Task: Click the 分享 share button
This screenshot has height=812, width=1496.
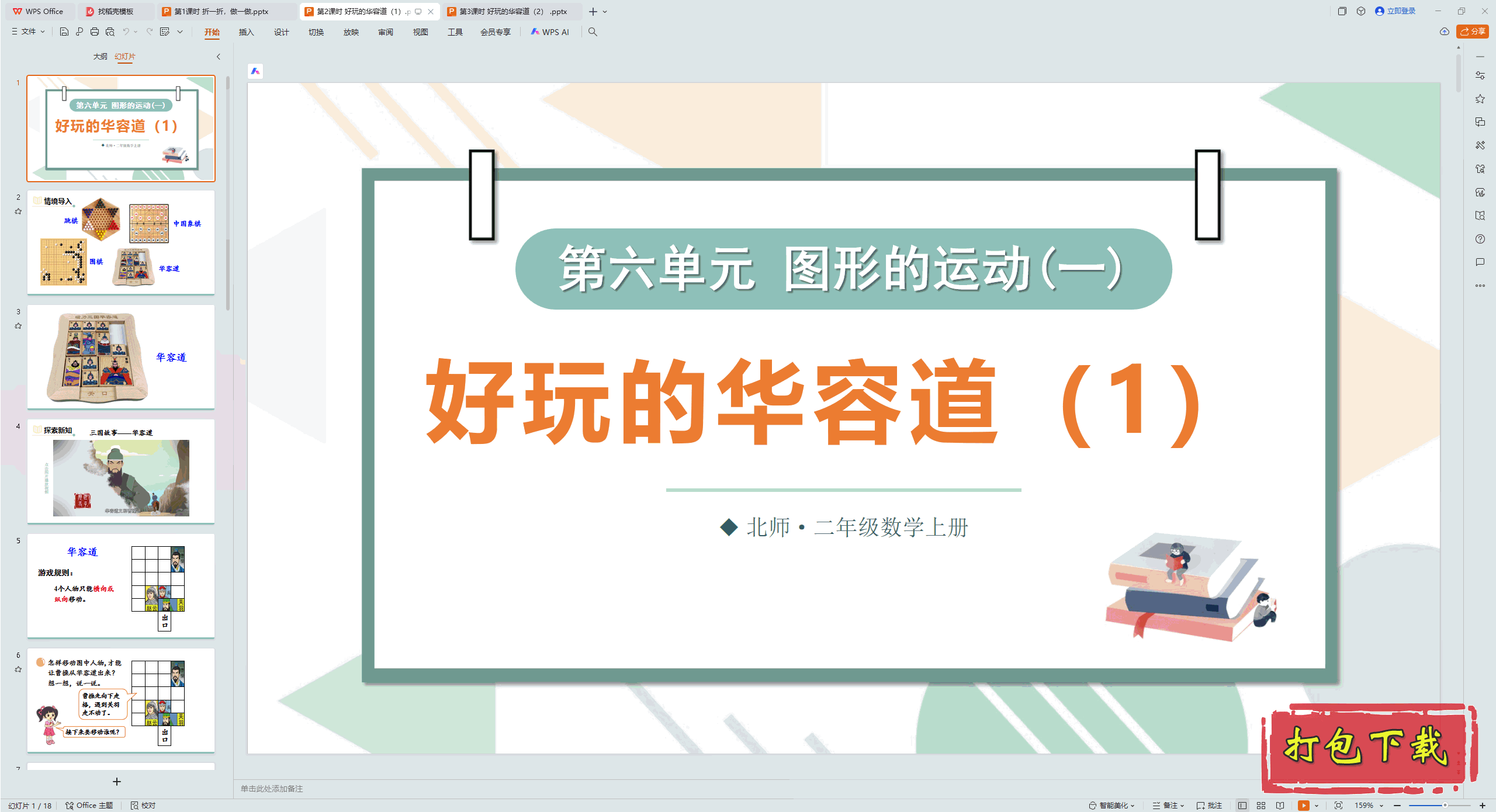Action: 1473,32
